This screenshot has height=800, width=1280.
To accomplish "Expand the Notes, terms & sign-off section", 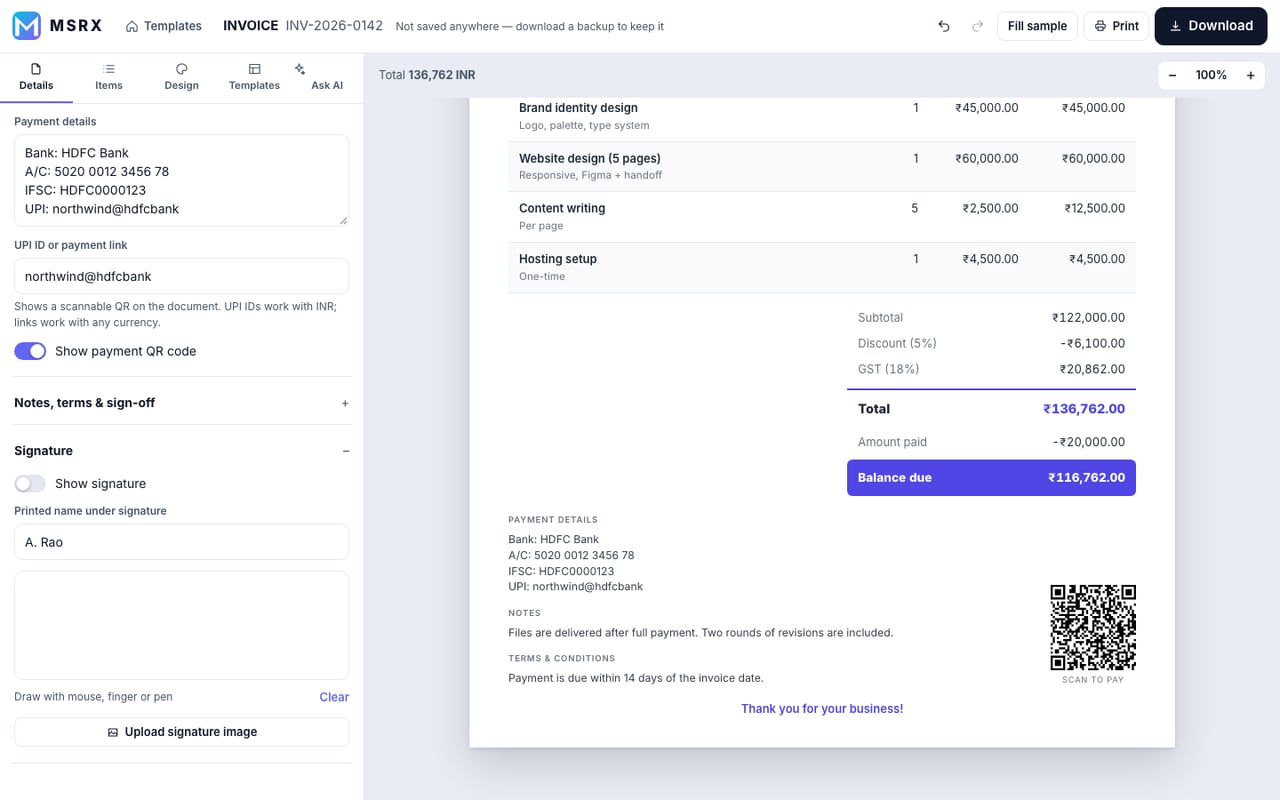I will (182, 403).
